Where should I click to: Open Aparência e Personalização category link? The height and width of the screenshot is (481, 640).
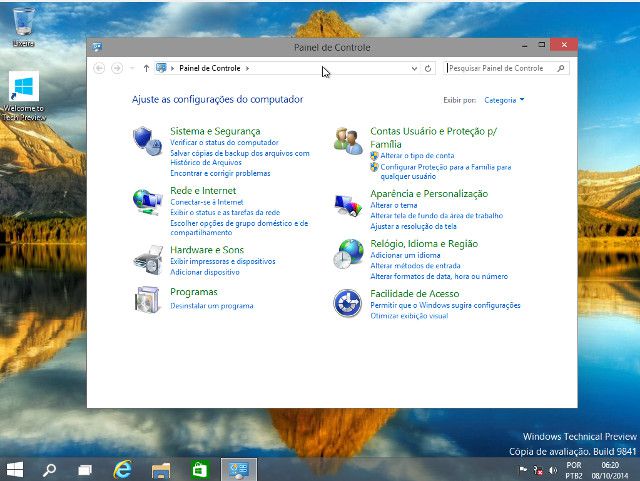point(429,194)
